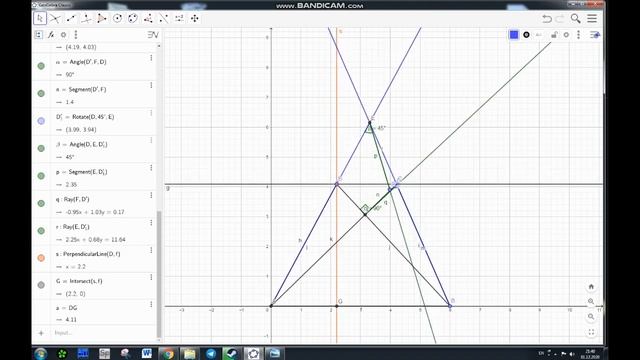The width and height of the screenshot is (640, 360).
Task: Toggle auxiliary objects button in Algebra panel
Action: 38,35
